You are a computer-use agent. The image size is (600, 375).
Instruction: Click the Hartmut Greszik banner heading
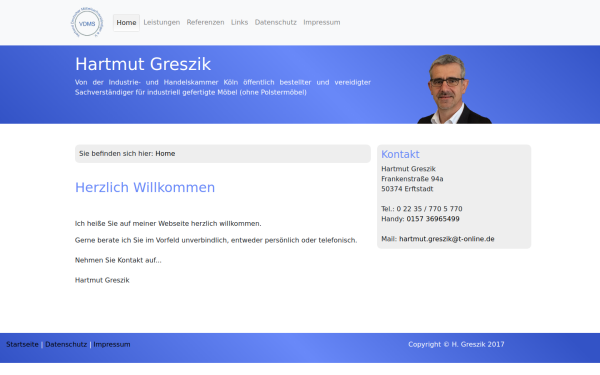143,64
